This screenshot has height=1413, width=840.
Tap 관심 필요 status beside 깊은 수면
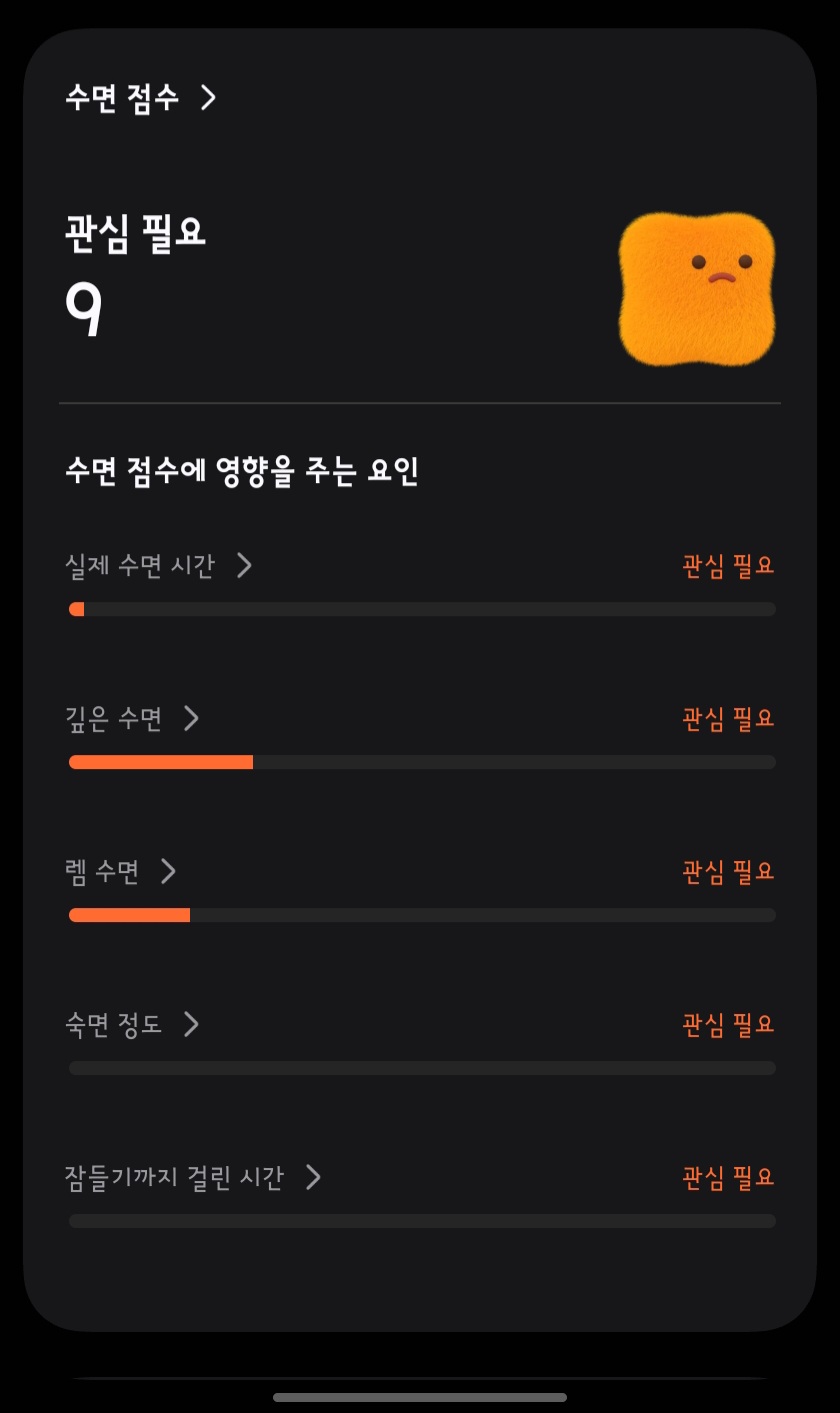click(x=728, y=718)
